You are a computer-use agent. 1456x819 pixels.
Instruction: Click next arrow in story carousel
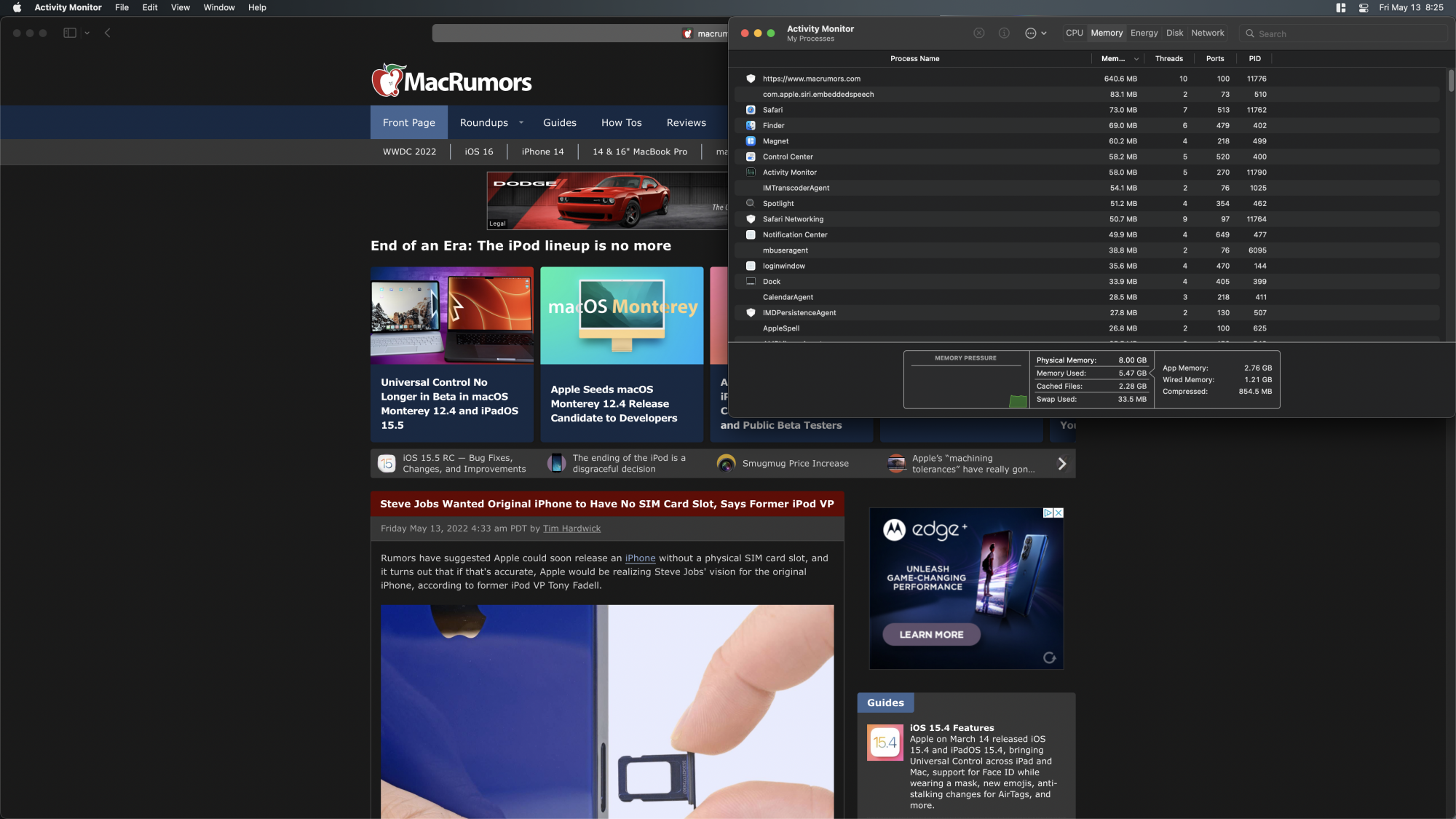coord(1061,464)
